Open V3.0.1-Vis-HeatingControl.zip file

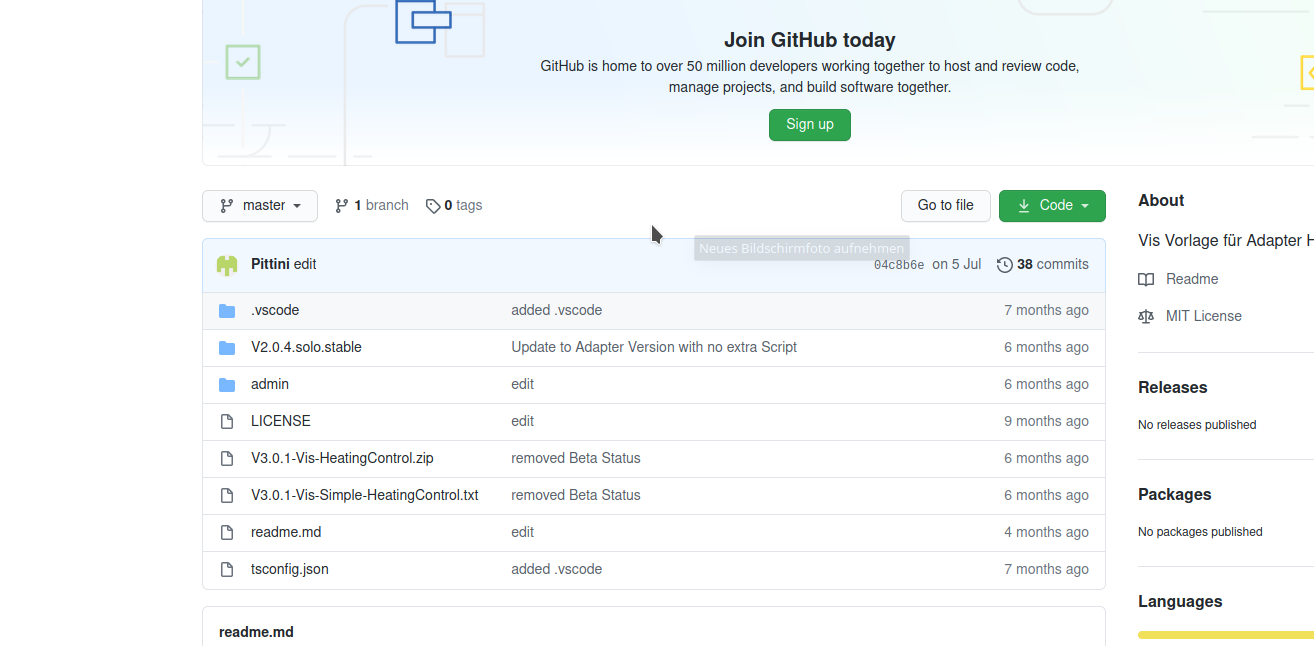pyautogui.click(x=342, y=459)
